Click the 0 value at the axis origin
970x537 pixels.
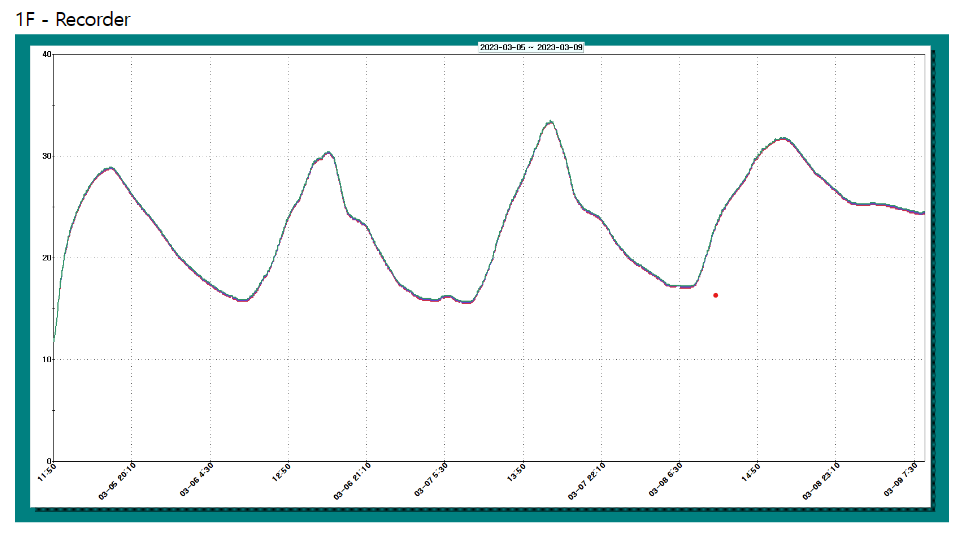48,461
